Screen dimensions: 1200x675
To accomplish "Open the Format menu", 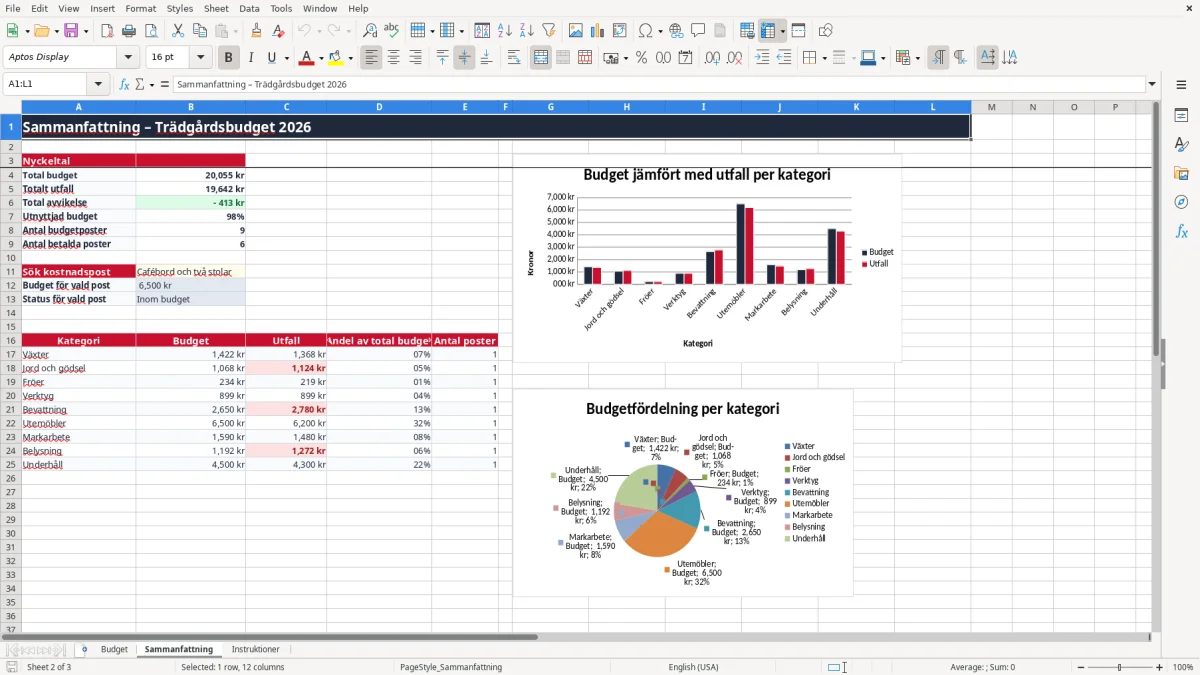I will [x=140, y=8].
